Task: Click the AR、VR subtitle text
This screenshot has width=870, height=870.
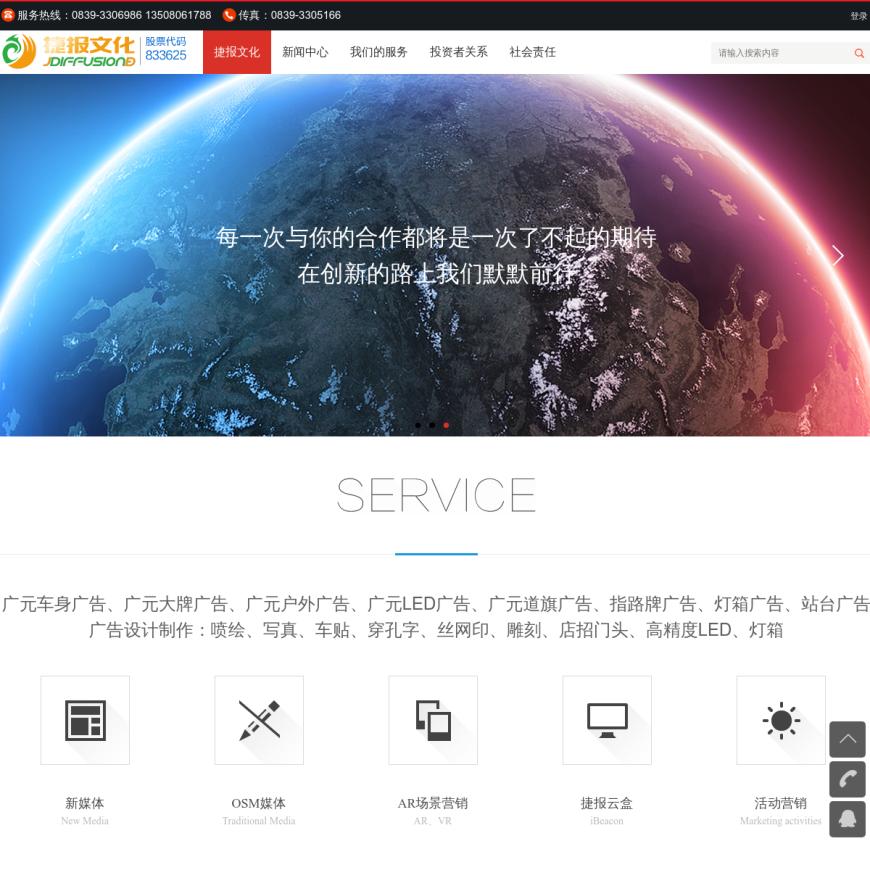Action: click(433, 821)
